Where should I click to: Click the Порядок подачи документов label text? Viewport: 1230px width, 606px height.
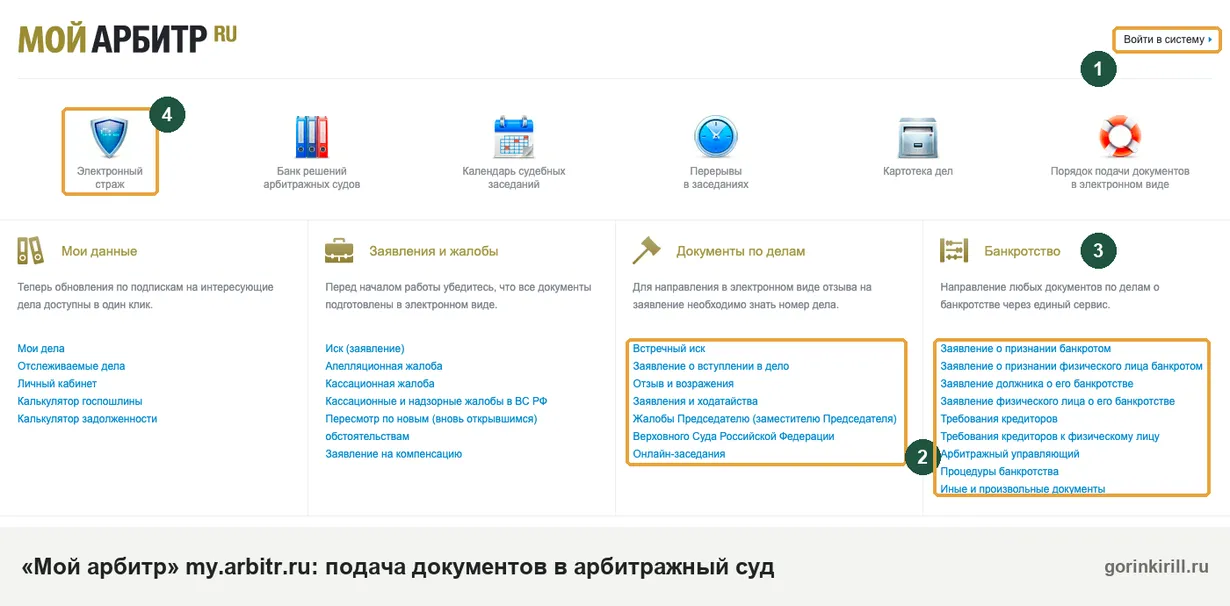1120,178
